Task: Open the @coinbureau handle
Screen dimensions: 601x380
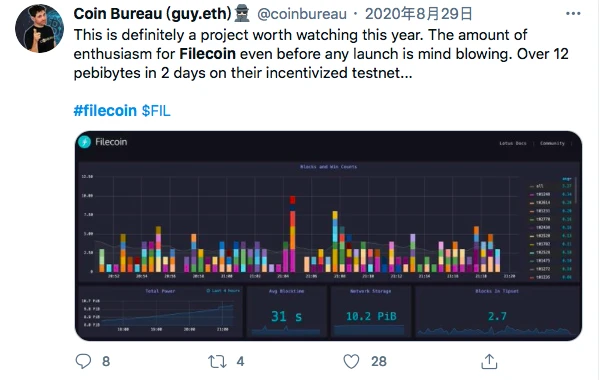Action: [x=302, y=14]
